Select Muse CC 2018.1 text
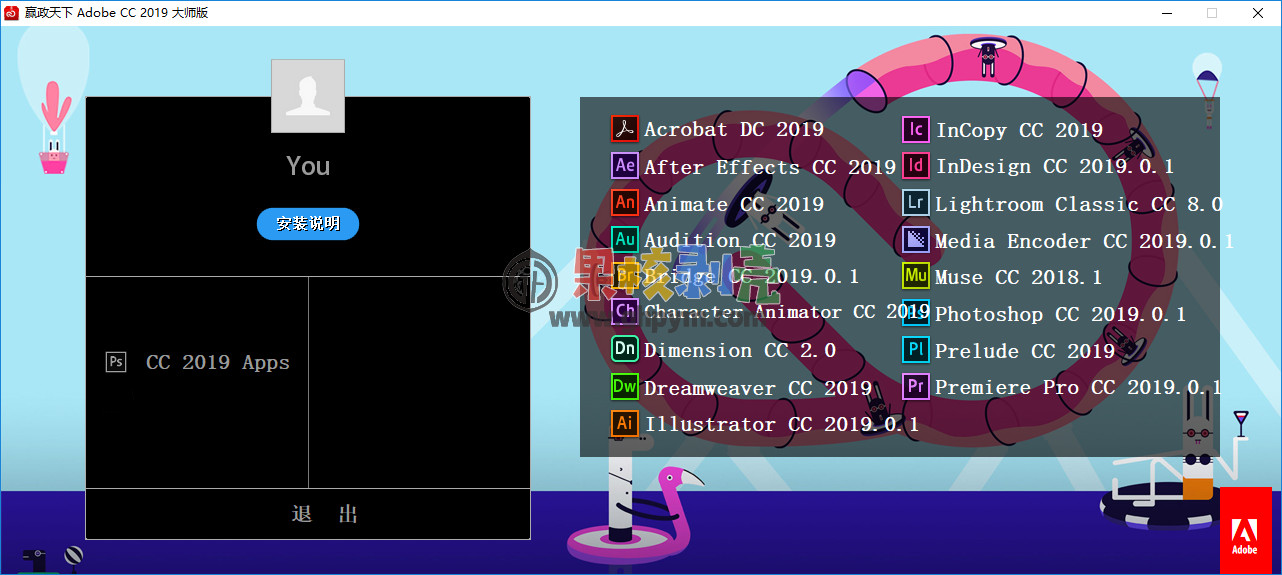Screen dimensions: 1282x575 pos(1019,277)
